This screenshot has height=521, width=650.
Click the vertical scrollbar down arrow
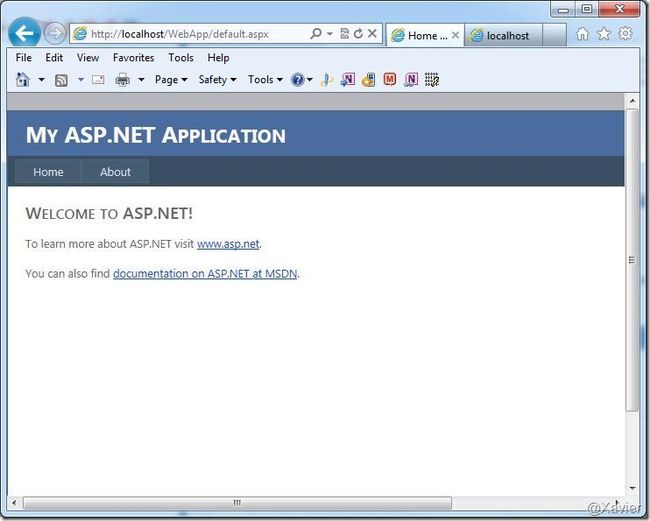pyautogui.click(x=632, y=488)
